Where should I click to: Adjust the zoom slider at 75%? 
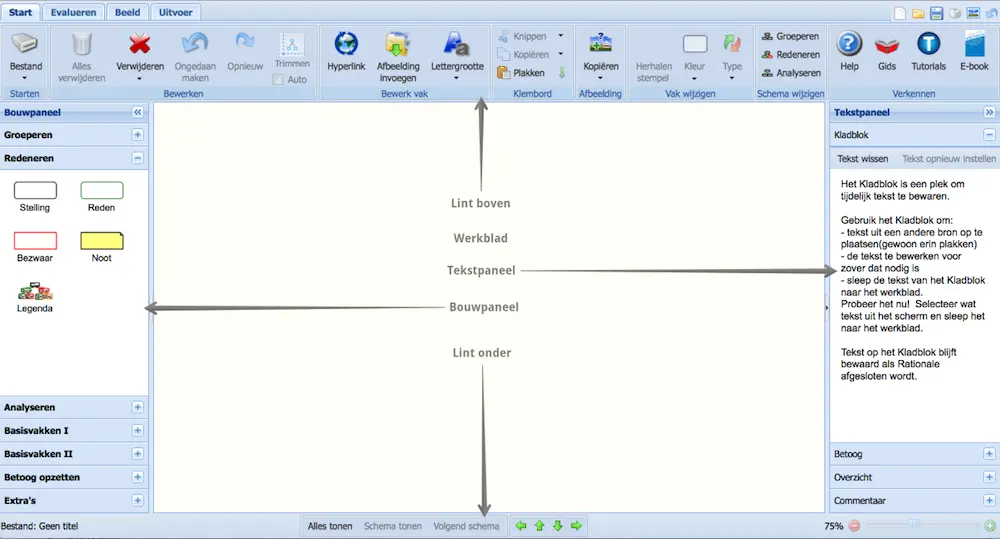tap(914, 525)
